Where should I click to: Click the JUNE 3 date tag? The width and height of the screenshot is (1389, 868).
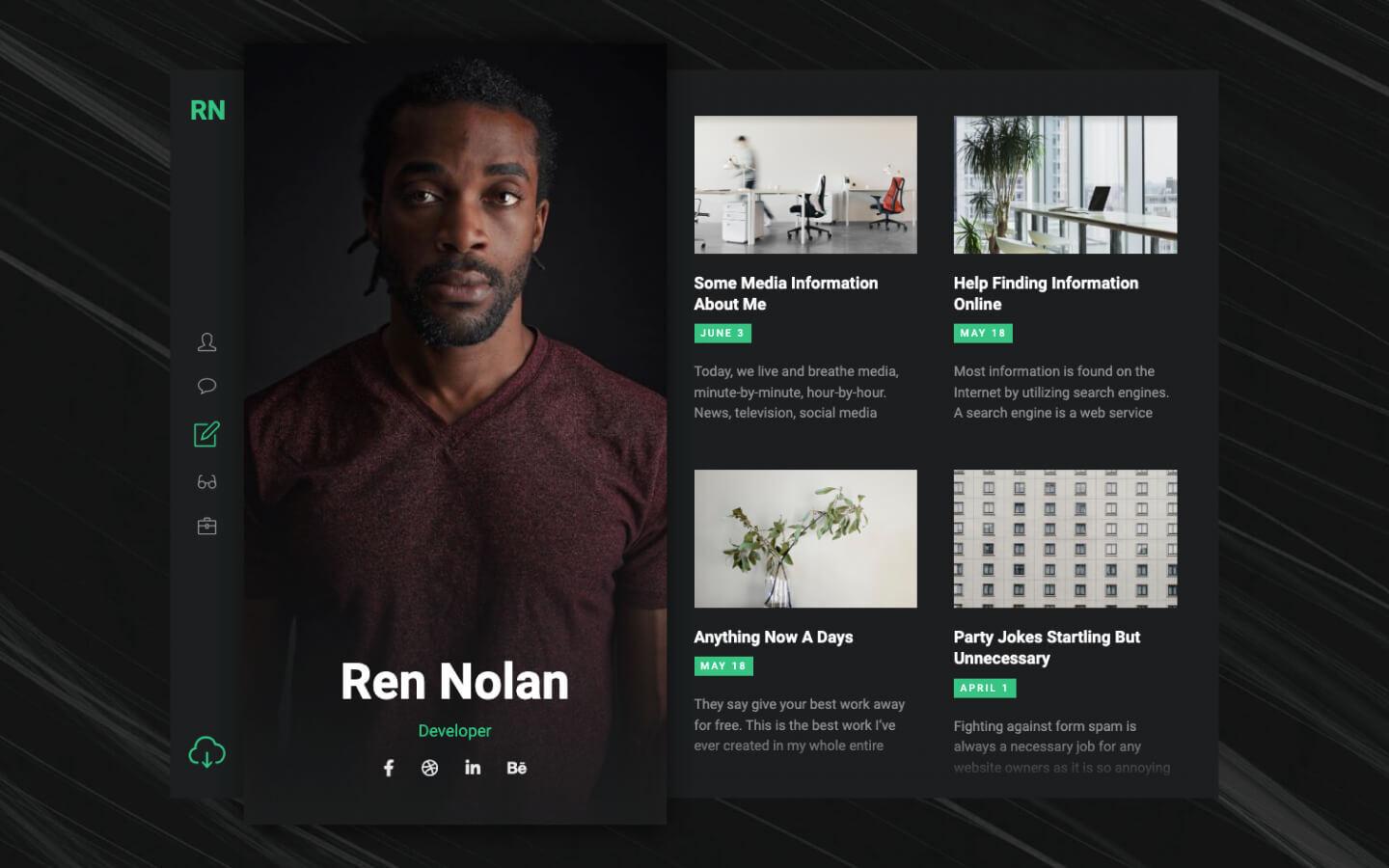[722, 333]
